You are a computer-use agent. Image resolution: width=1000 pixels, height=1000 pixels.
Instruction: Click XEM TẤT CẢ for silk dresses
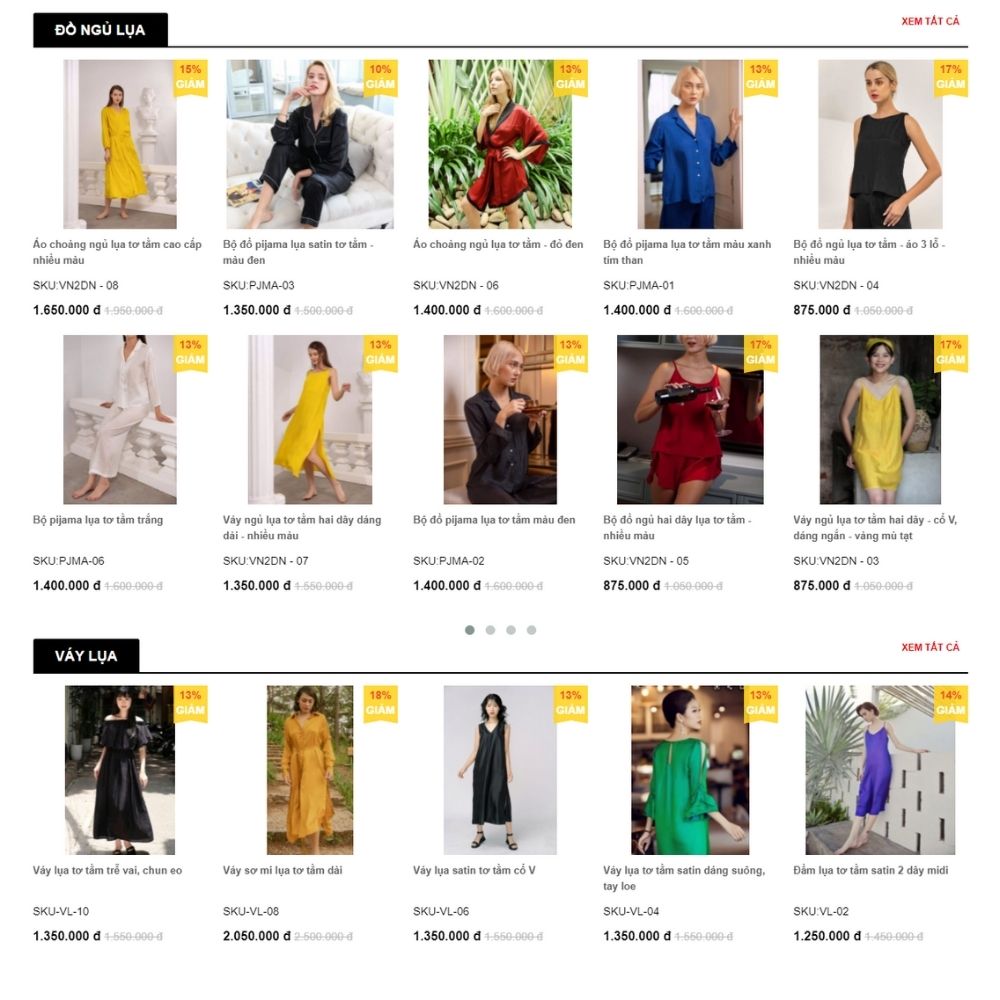pyautogui.click(x=930, y=647)
